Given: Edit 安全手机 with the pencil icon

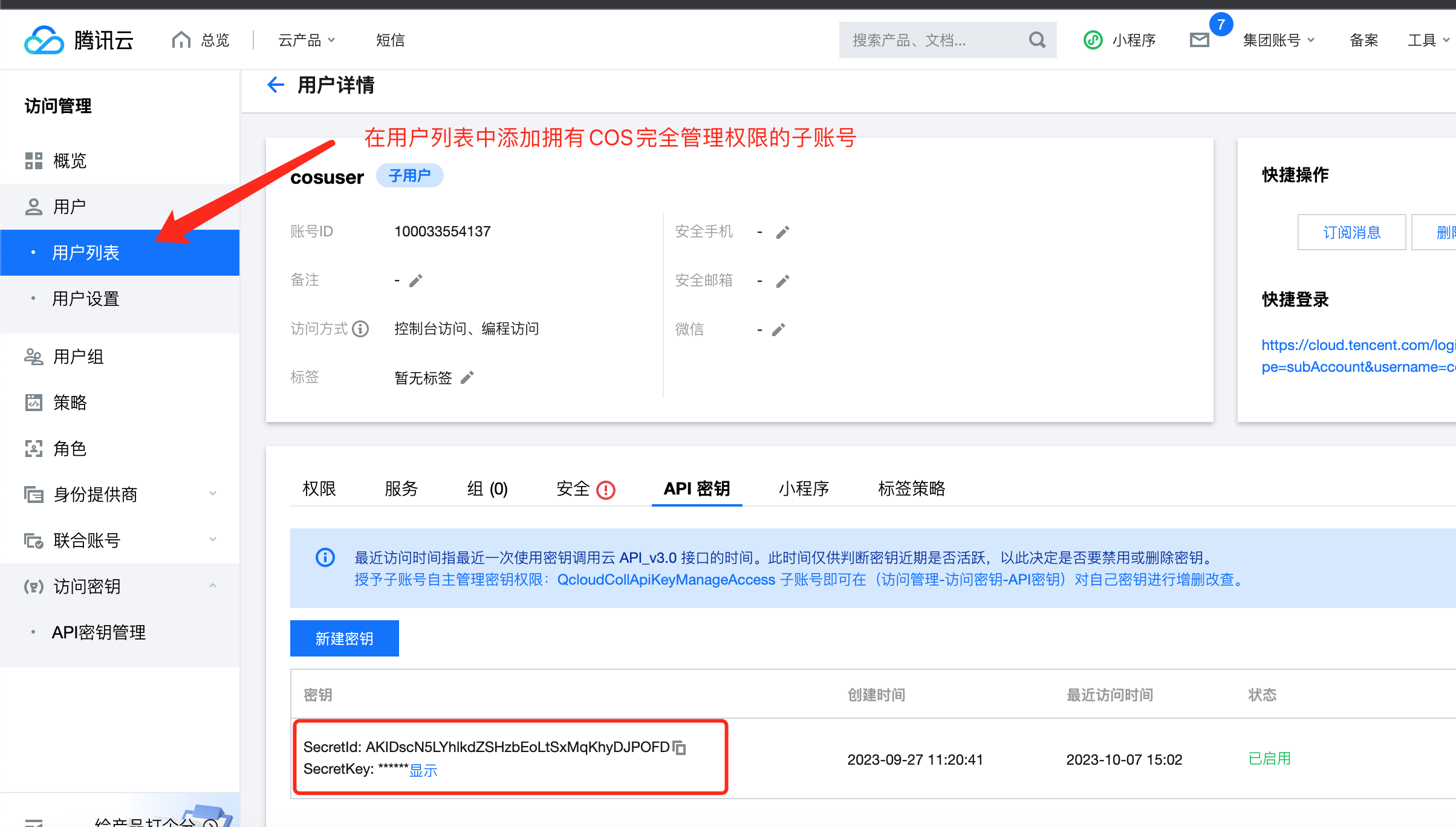Looking at the screenshot, I should coord(783,232).
